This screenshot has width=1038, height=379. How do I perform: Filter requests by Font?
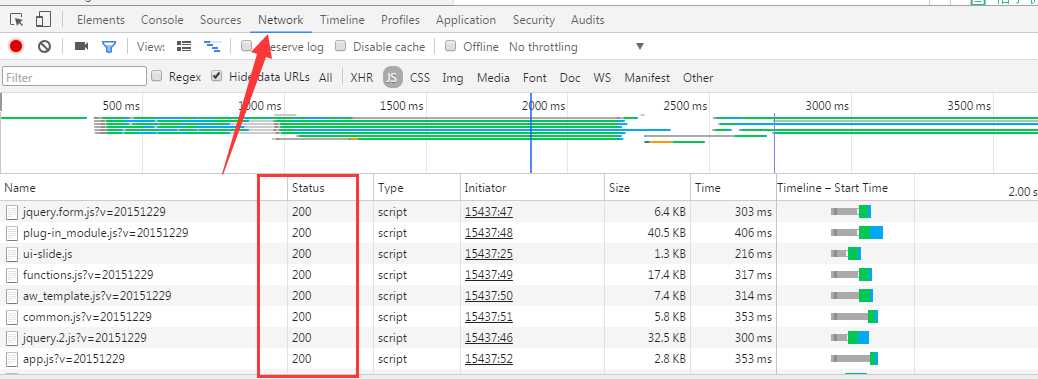(x=535, y=77)
